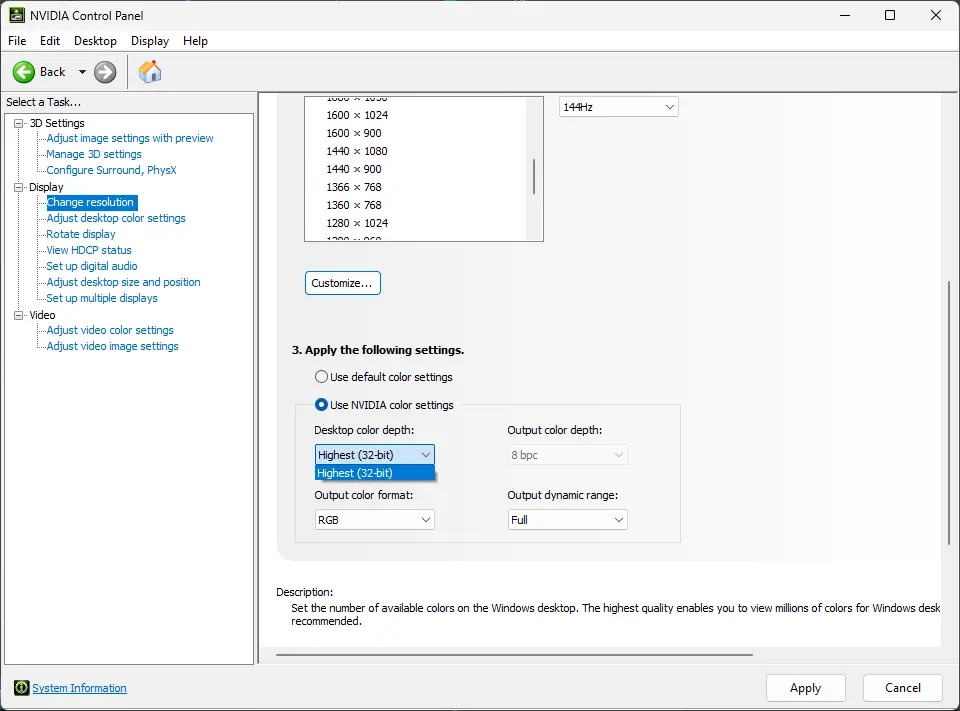Screen dimensions: 960x711
Task: Open the Output color depth 8 bpc dropdown
Action: coord(568,455)
